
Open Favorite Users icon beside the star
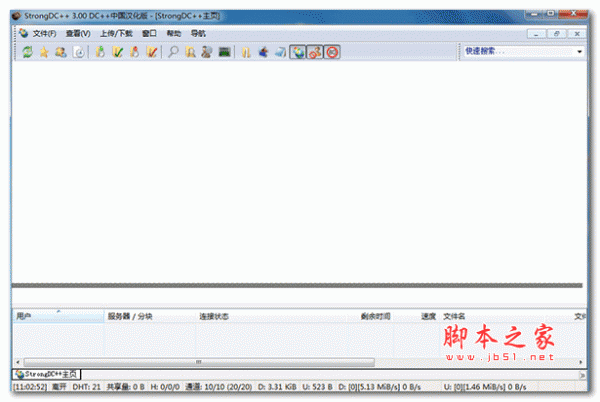pyautogui.click(x=61, y=52)
